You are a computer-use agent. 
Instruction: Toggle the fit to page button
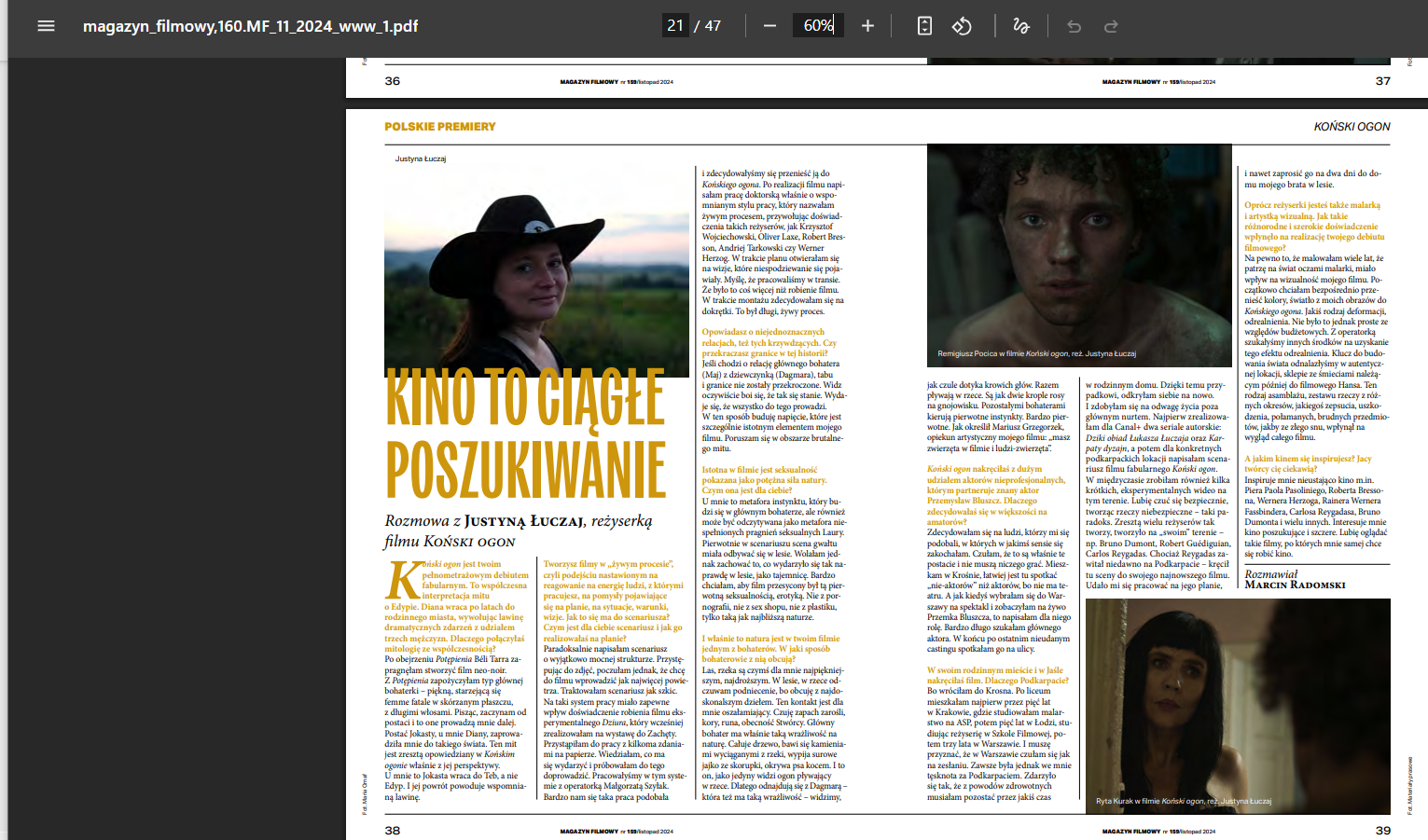(924, 26)
